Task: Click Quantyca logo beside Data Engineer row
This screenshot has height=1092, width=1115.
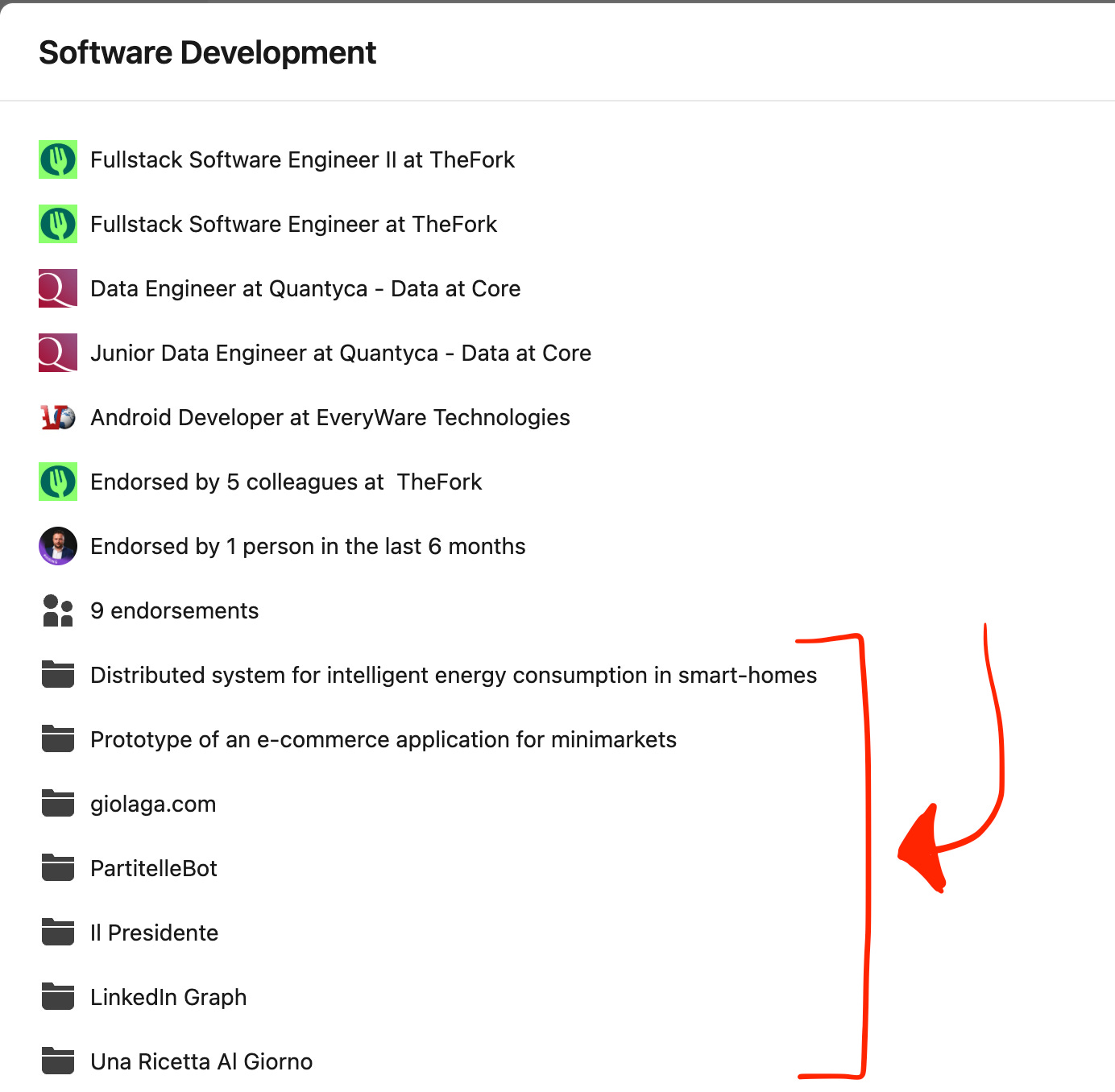Action: [x=58, y=288]
